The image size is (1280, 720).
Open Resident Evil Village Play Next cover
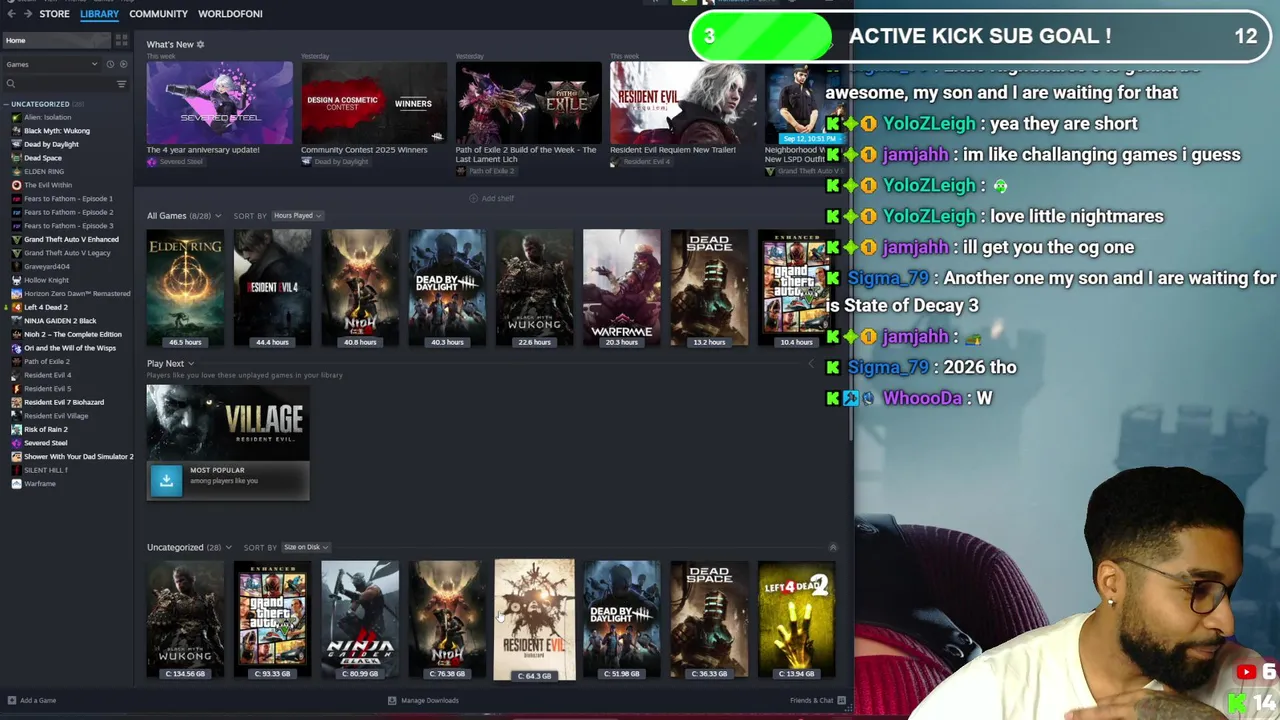coord(228,422)
